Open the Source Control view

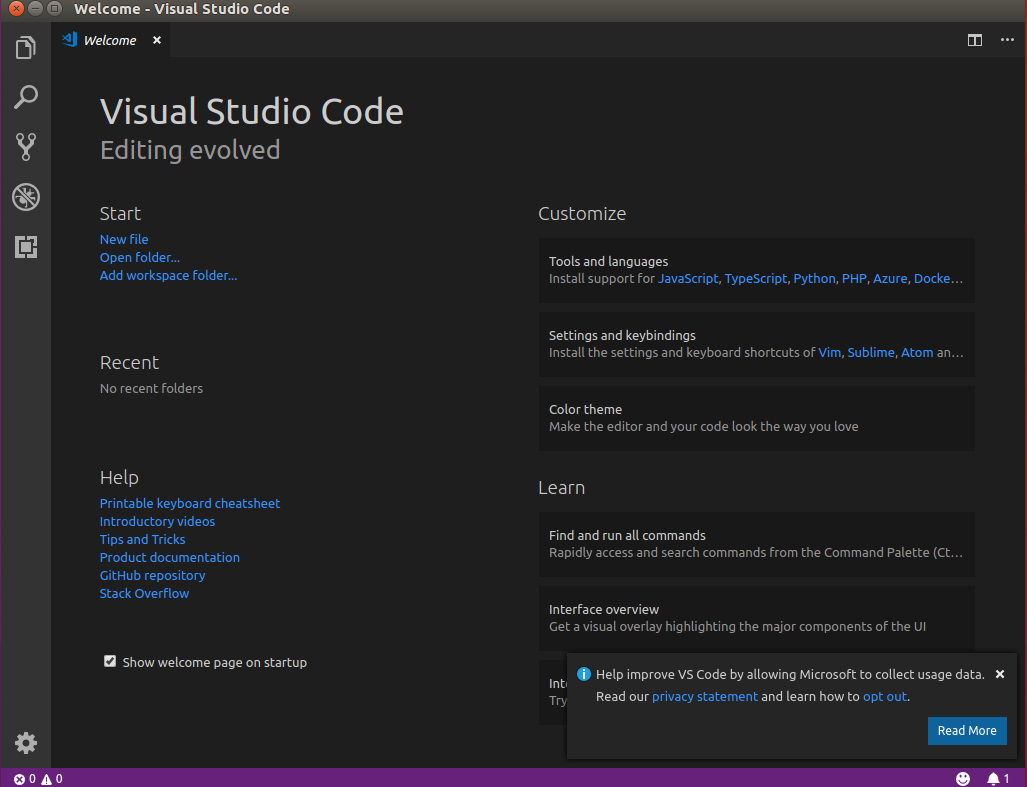[26, 147]
